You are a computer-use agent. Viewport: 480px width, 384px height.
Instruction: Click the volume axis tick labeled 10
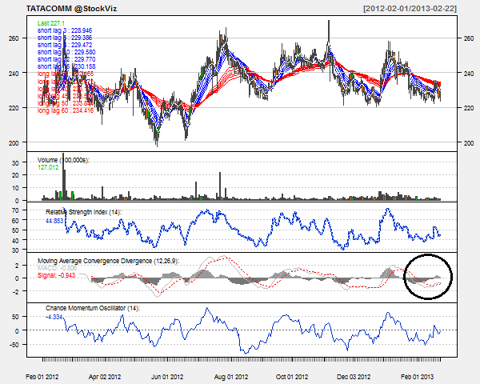click(16, 188)
